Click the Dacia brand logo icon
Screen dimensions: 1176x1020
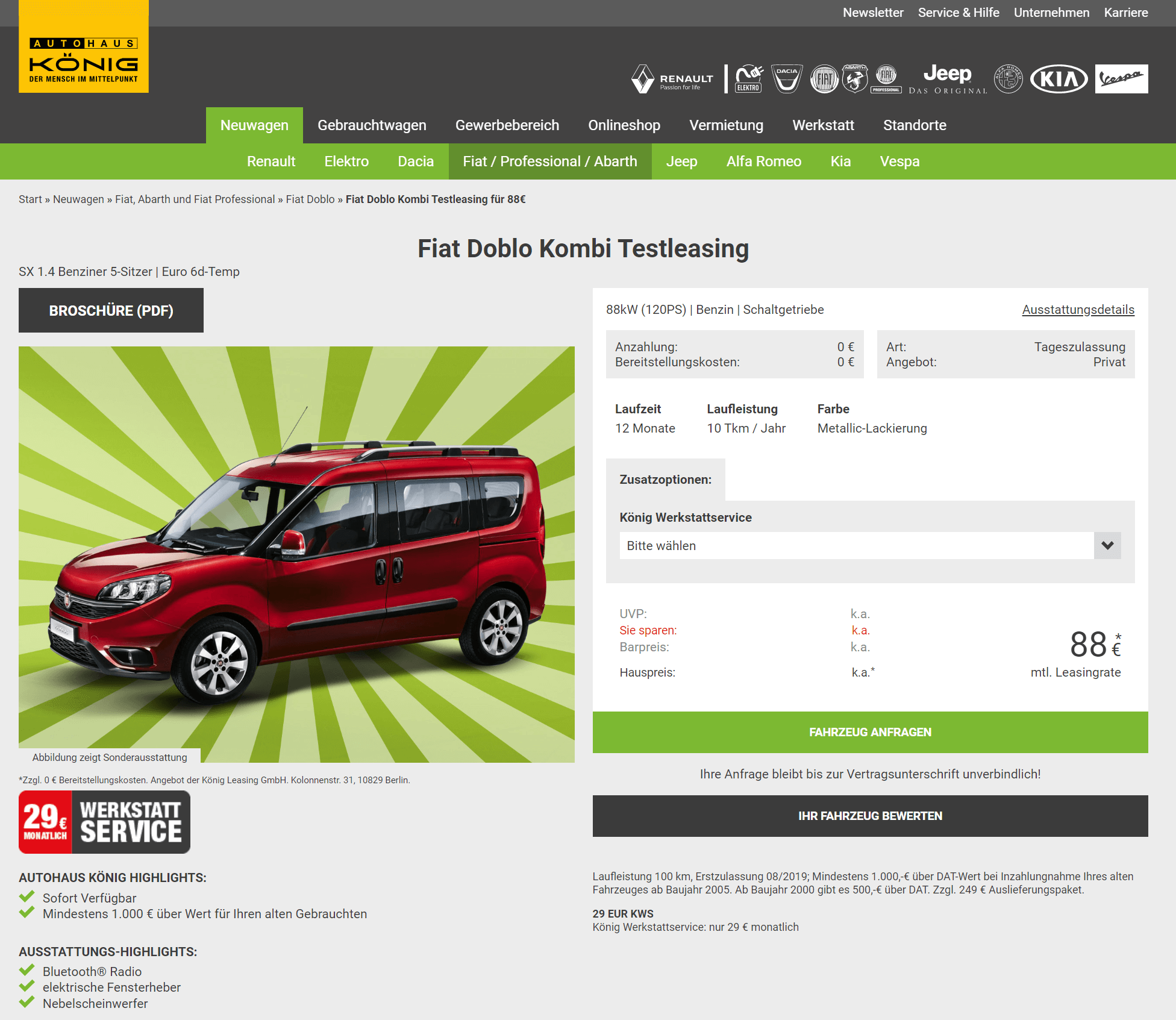tap(787, 79)
